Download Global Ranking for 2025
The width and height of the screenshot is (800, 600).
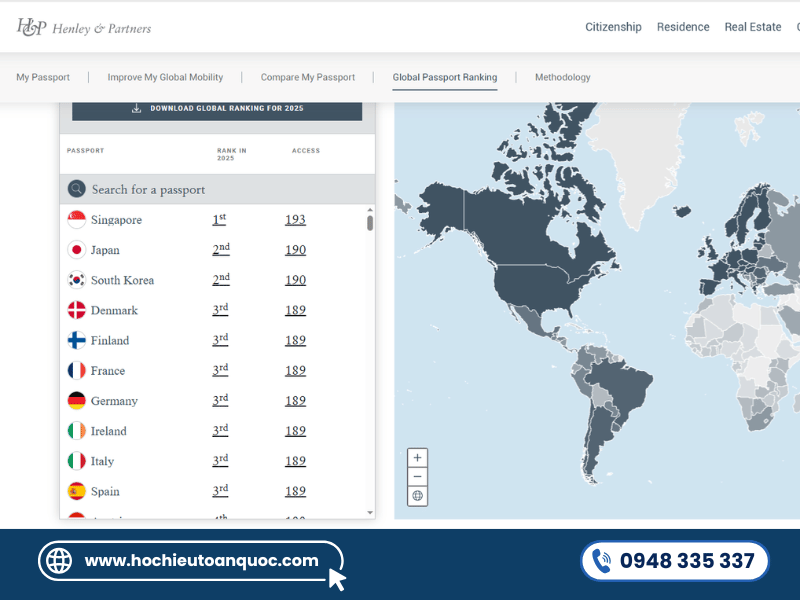click(217, 110)
